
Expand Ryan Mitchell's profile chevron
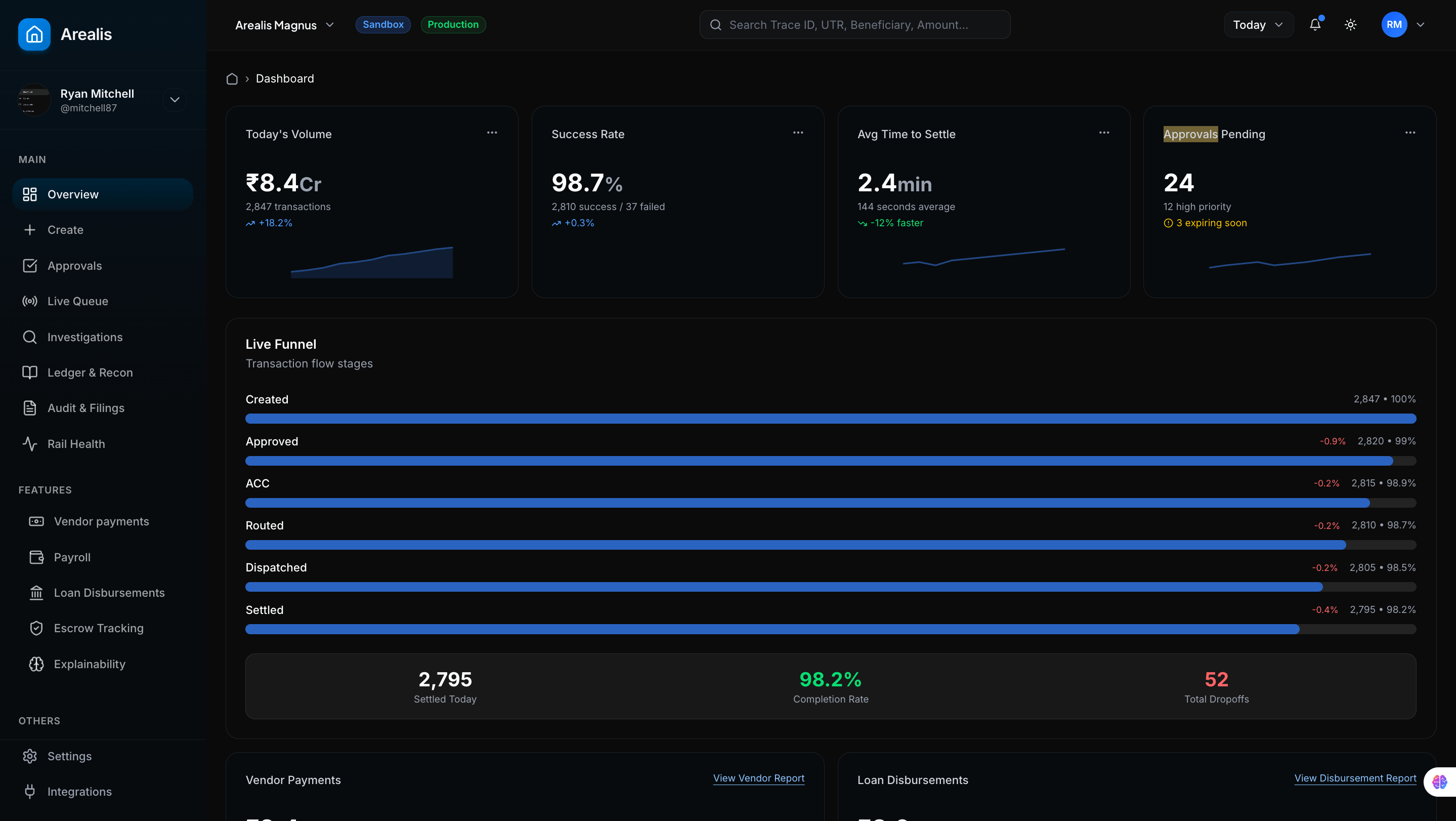[x=174, y=100]
